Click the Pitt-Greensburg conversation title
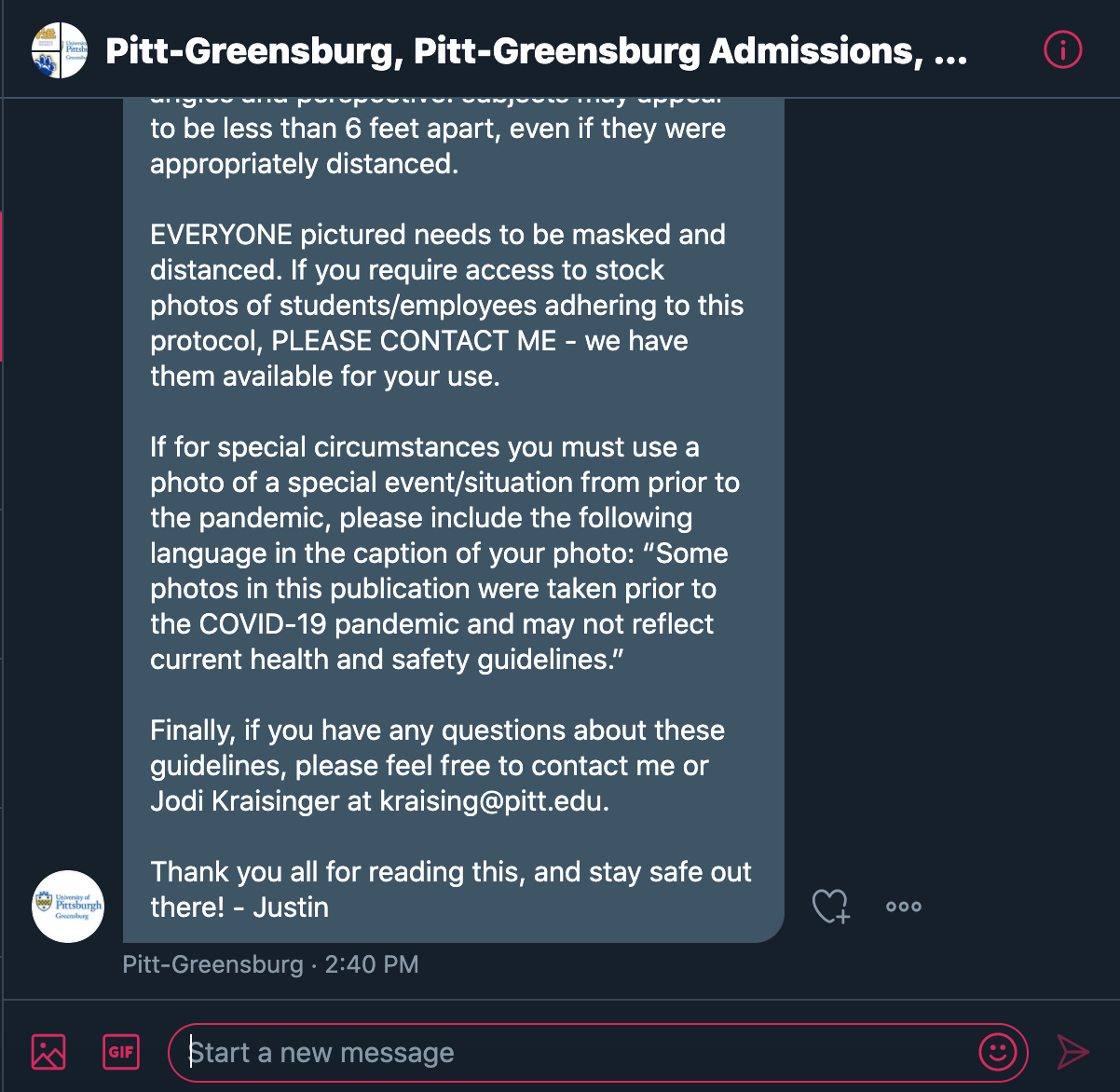Image resolution: width=1120 pixels, height=1092 pixels. pos(536,51)
